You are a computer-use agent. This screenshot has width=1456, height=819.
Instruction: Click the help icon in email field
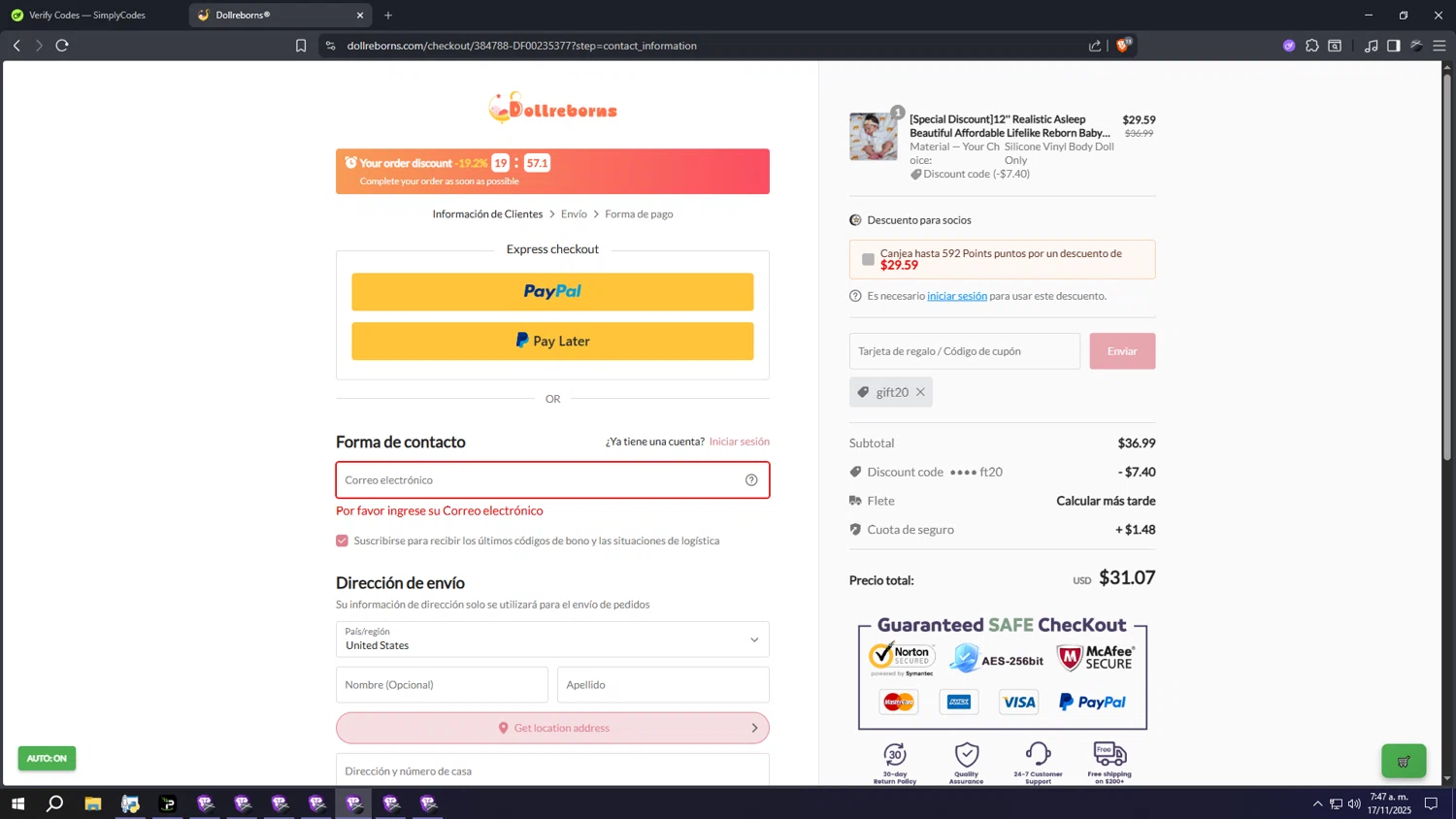(x=751, y=480)
